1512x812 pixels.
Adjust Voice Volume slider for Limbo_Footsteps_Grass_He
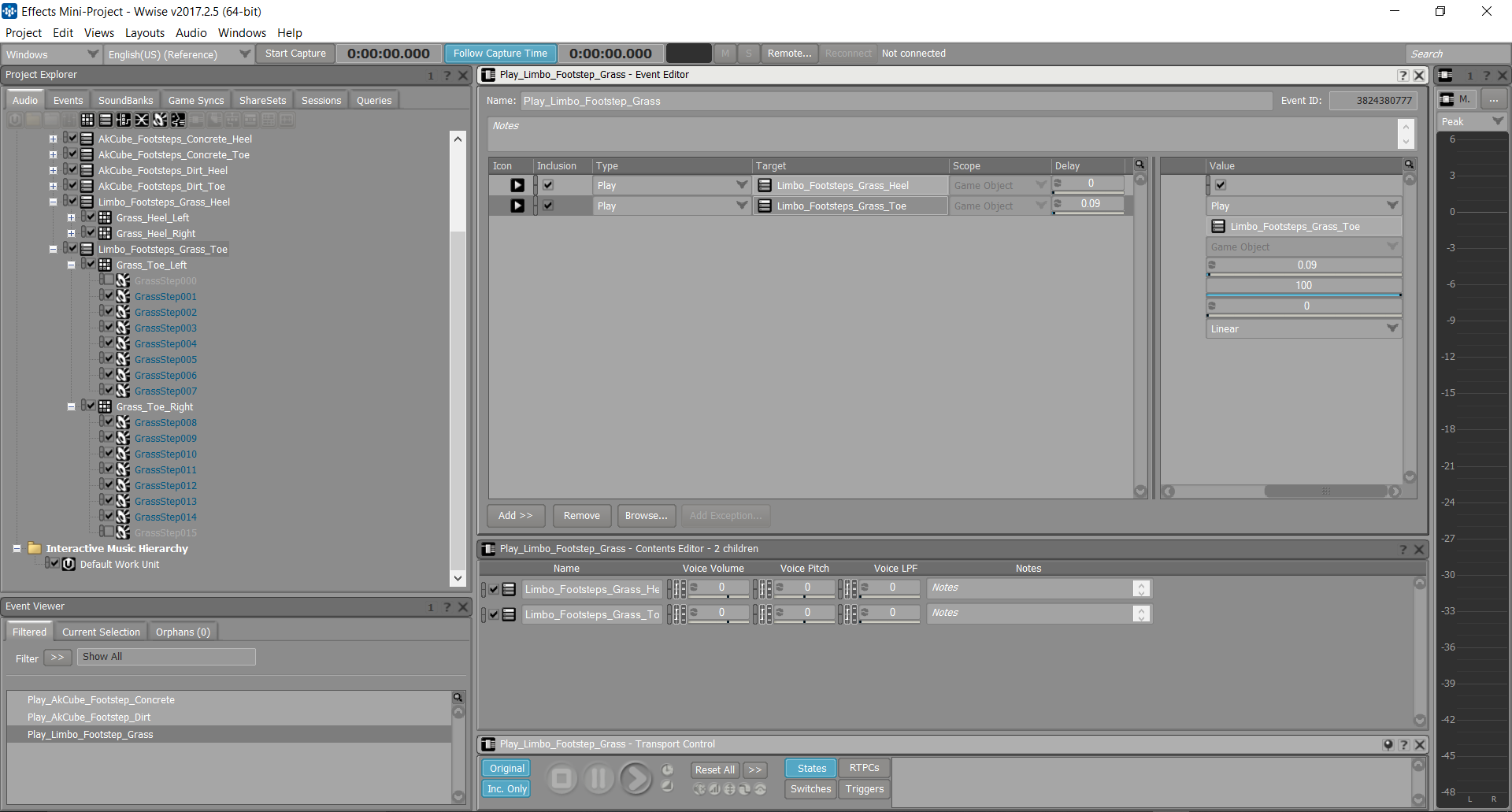720,588
